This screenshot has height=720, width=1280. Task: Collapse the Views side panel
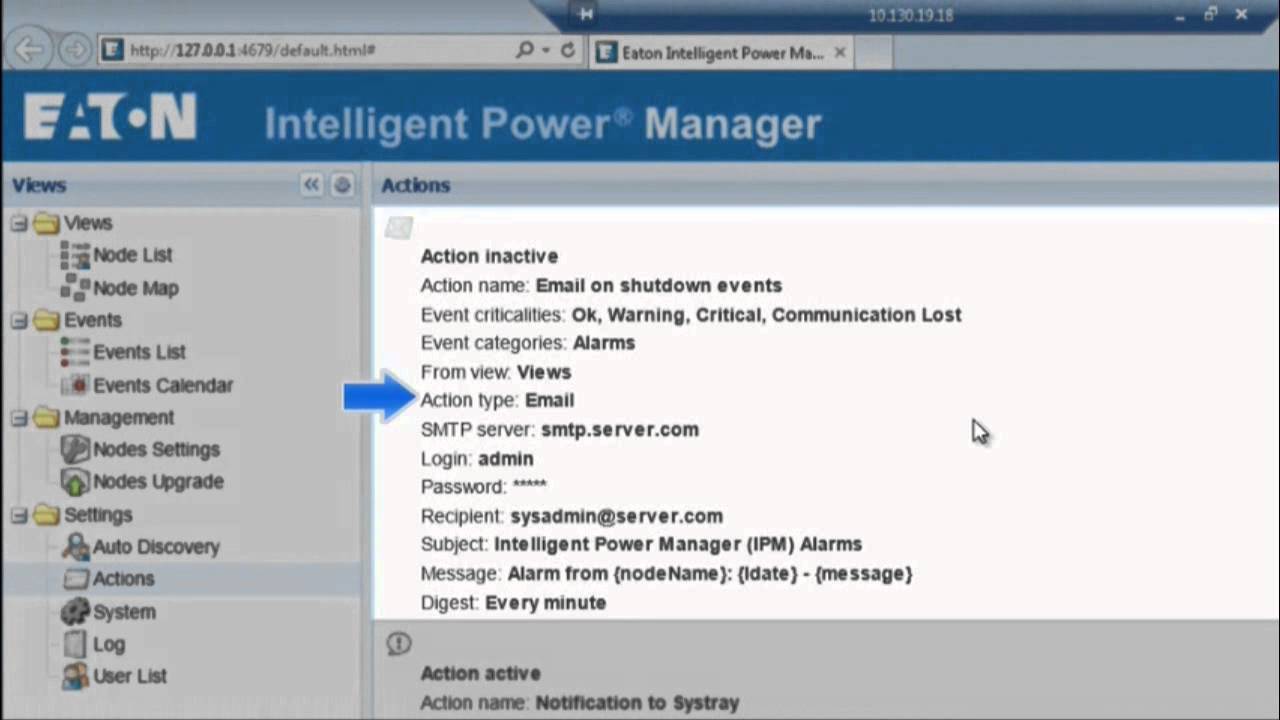tap(312, 185)
